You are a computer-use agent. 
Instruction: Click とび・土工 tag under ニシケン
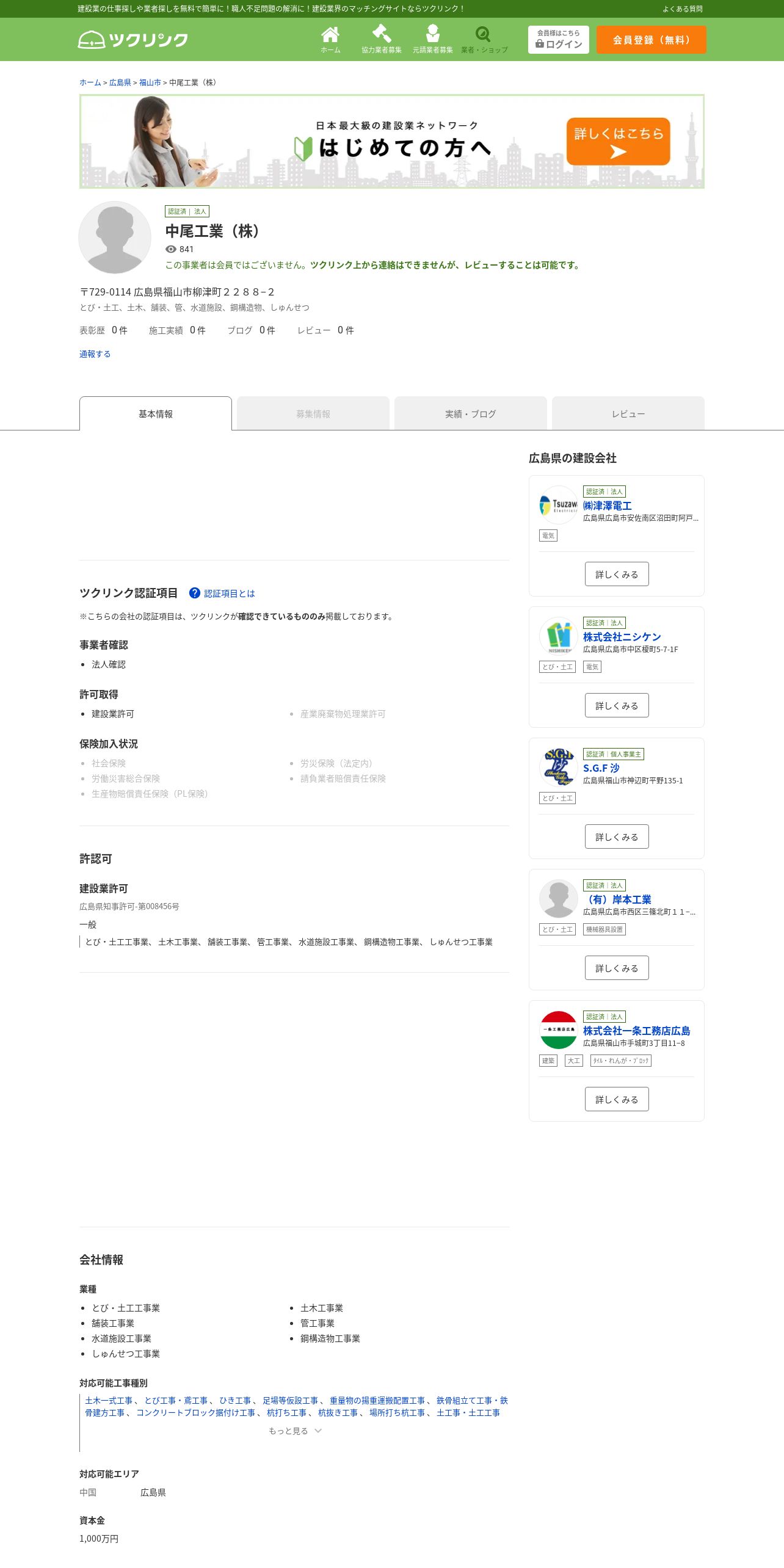click(x=557, y=667)
